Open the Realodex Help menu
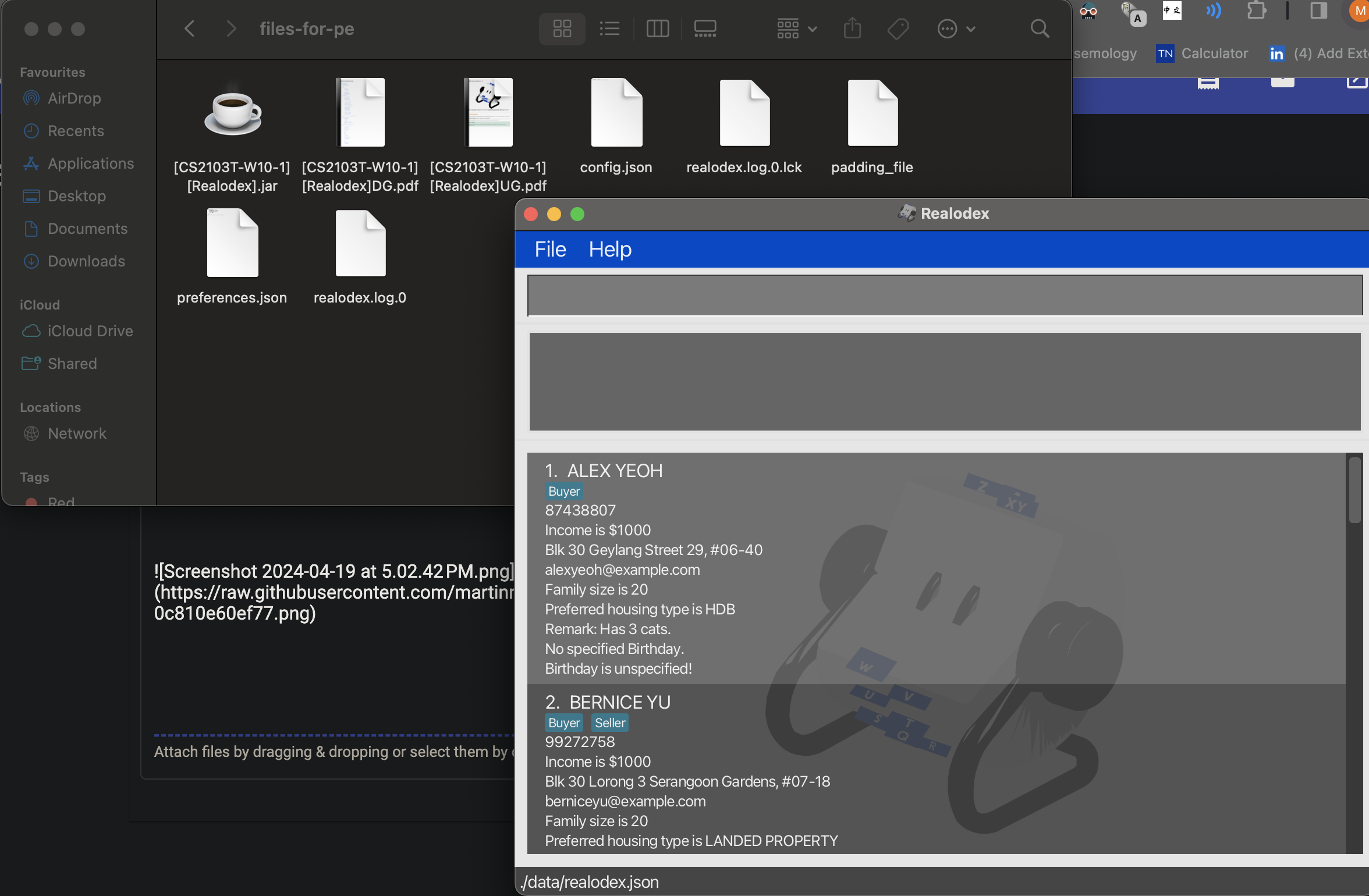The height and width of the screenshot is (896, 1369). coord(609,249)
